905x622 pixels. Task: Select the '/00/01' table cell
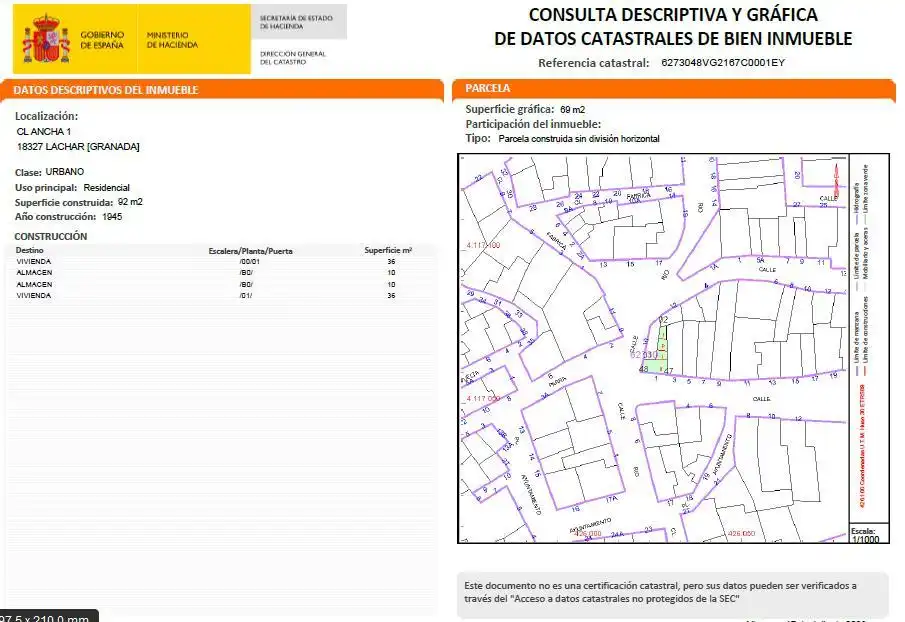click(249, 261)
